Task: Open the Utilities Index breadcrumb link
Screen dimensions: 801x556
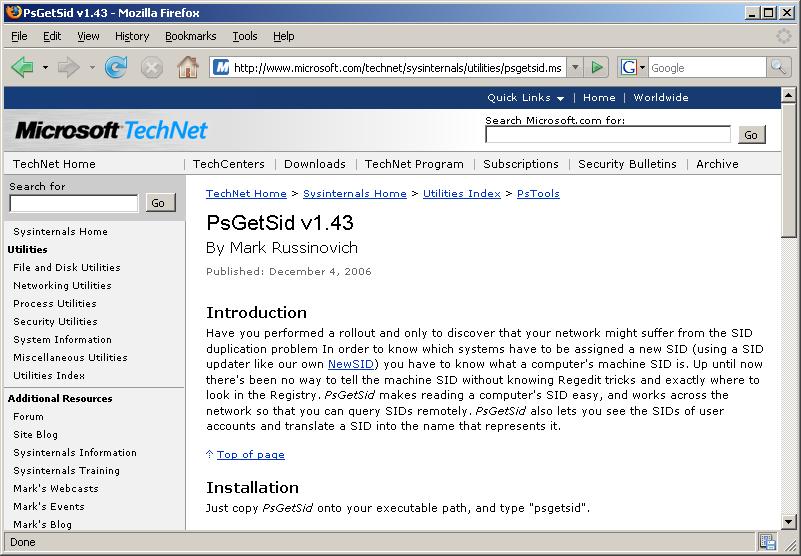Action: [x=462, y=194]
